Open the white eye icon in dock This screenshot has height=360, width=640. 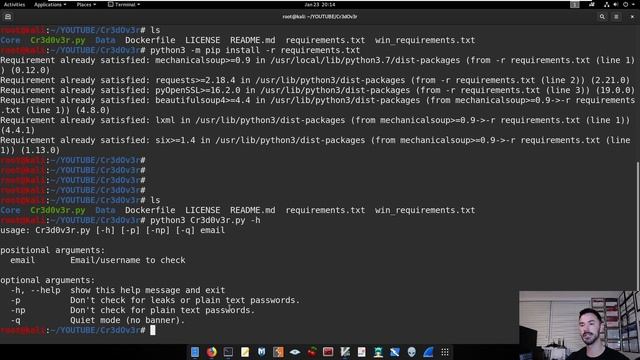pos(295,352)
